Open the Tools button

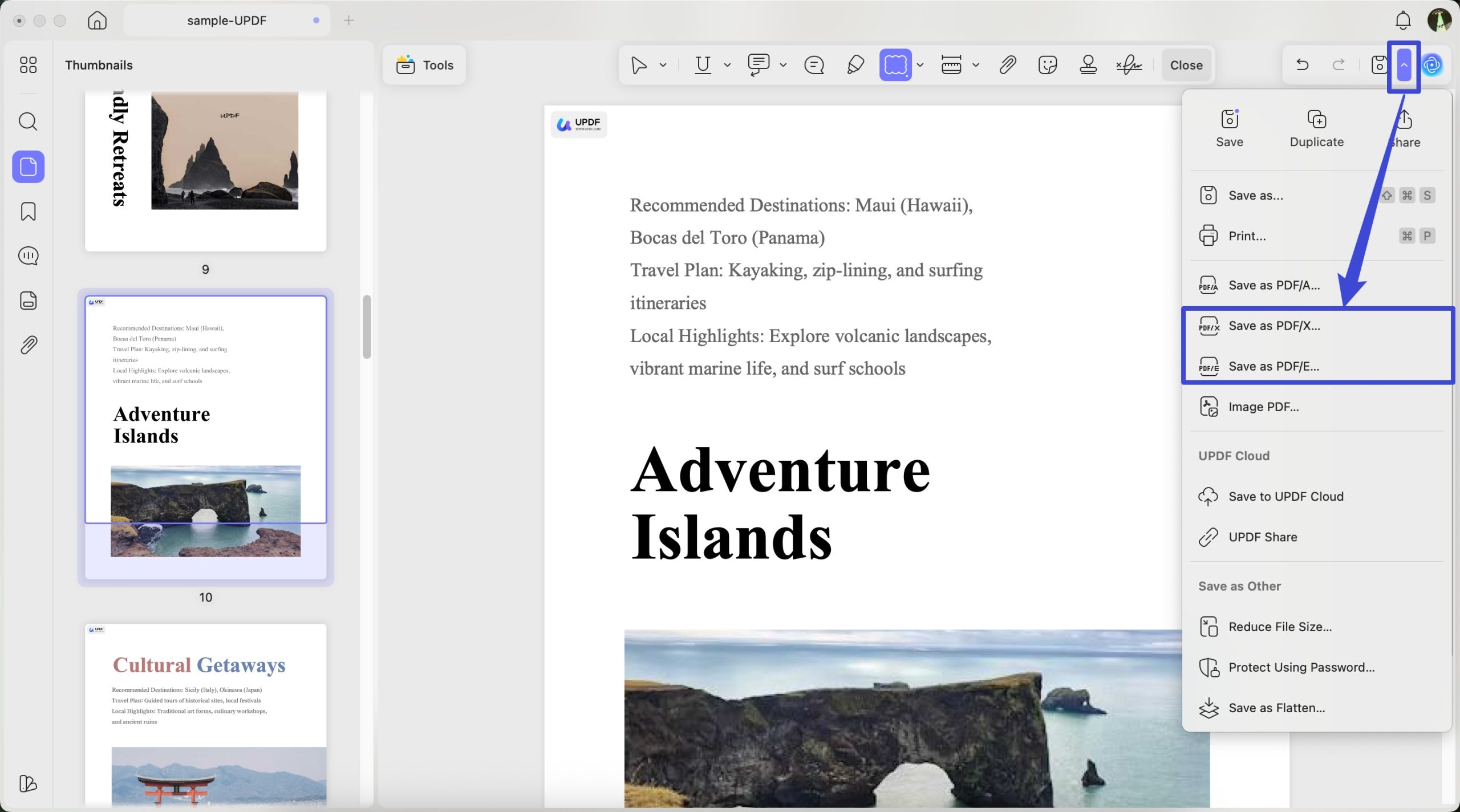tap(425, 65)
